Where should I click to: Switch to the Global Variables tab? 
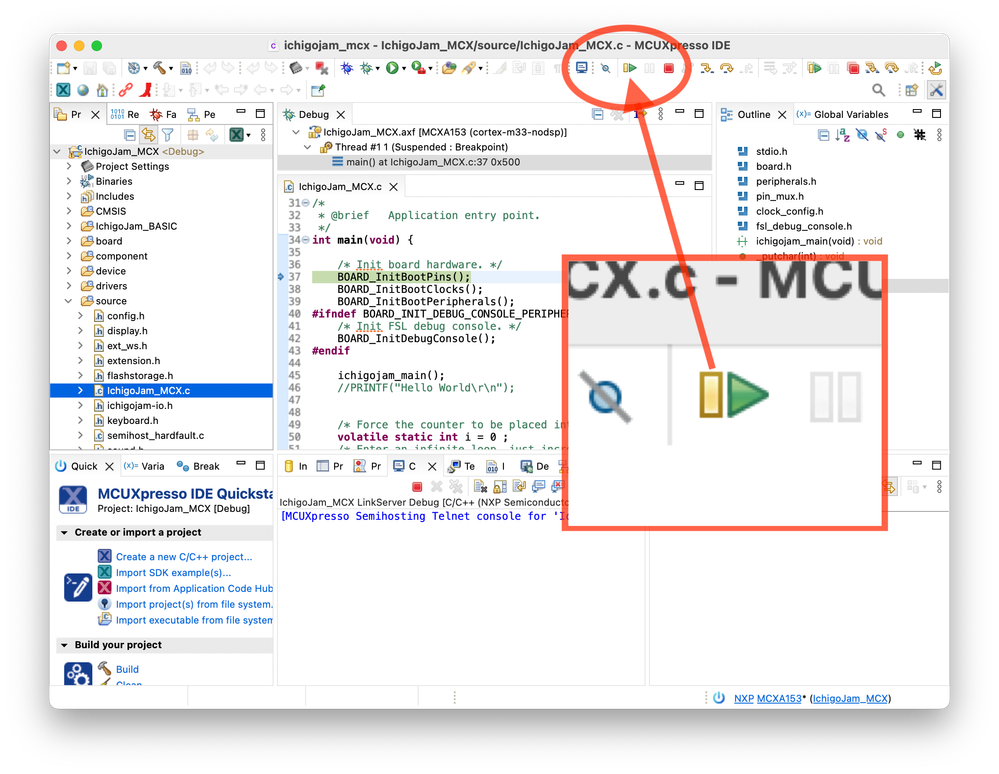pos(842,115)
